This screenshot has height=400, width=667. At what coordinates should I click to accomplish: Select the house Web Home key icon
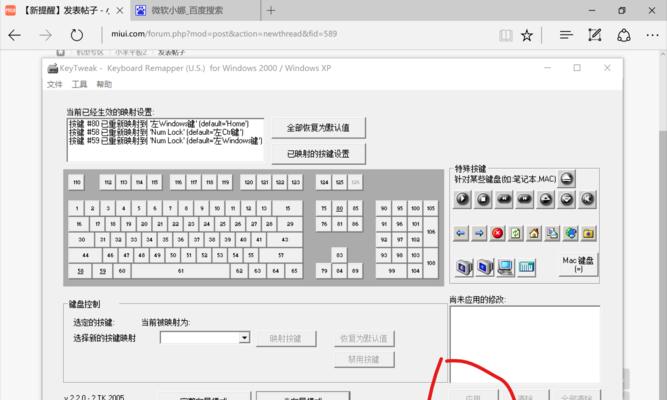point(534,233)
